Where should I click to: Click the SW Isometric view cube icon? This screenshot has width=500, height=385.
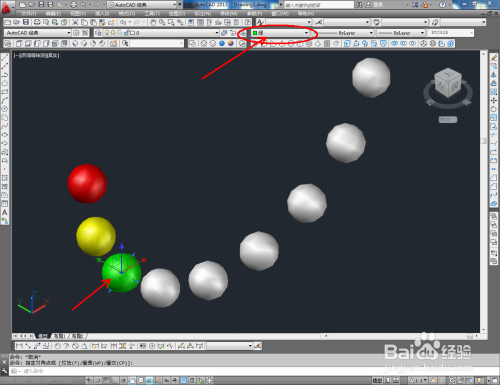(75, 43)
